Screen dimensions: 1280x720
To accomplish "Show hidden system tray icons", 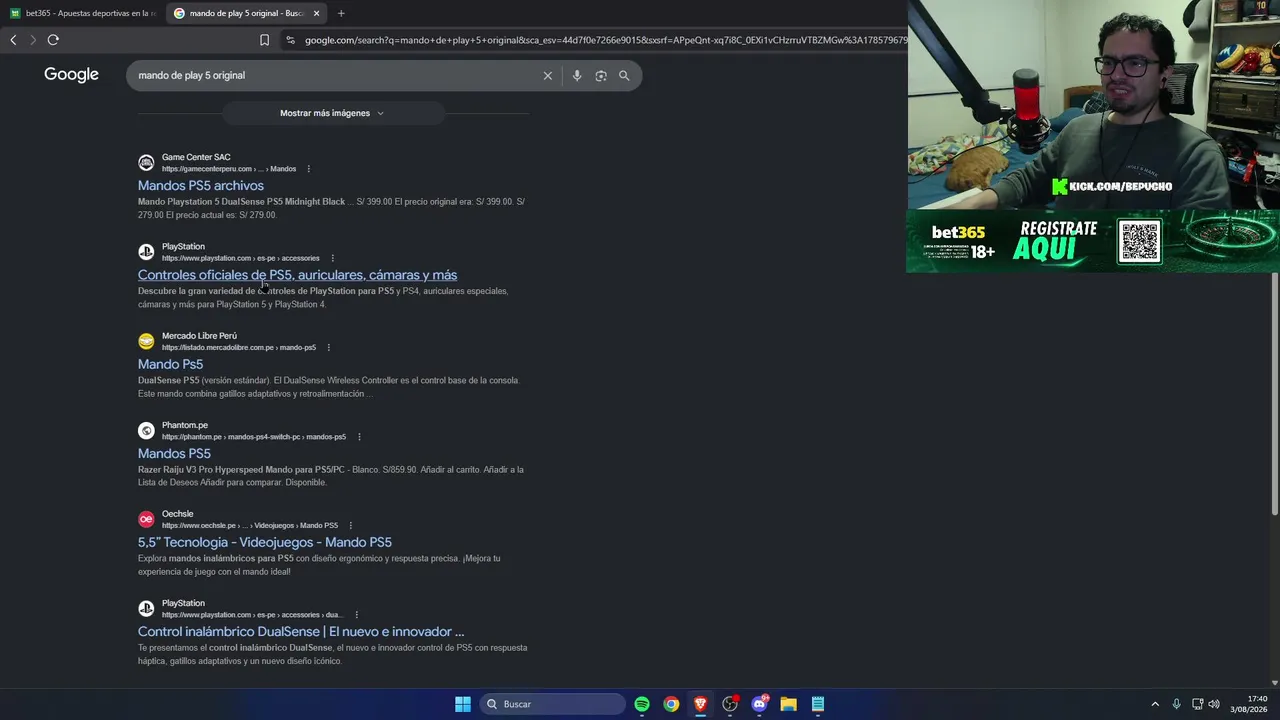I will (x=1155, y=704).
